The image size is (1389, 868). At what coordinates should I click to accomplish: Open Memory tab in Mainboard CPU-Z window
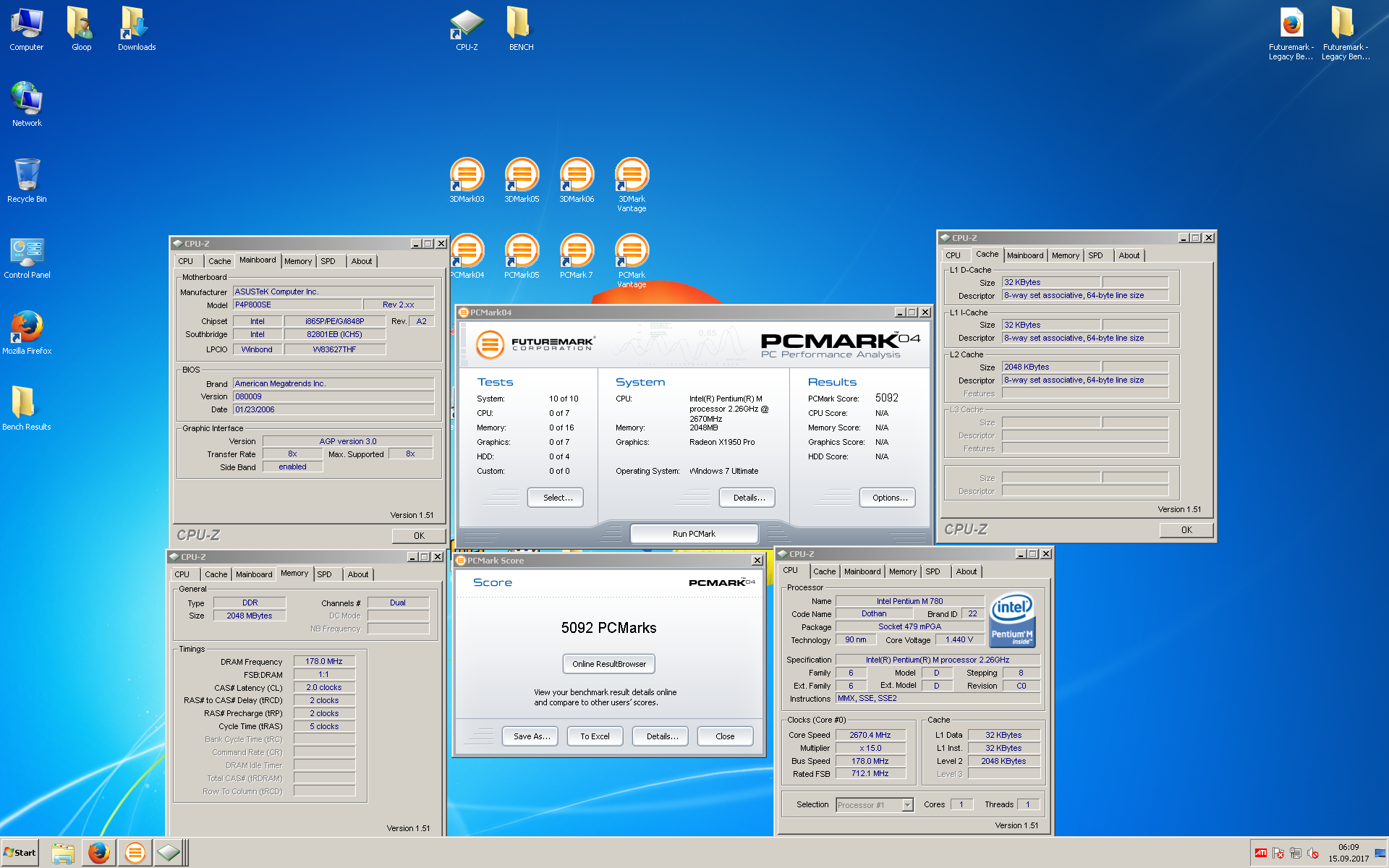297,261
